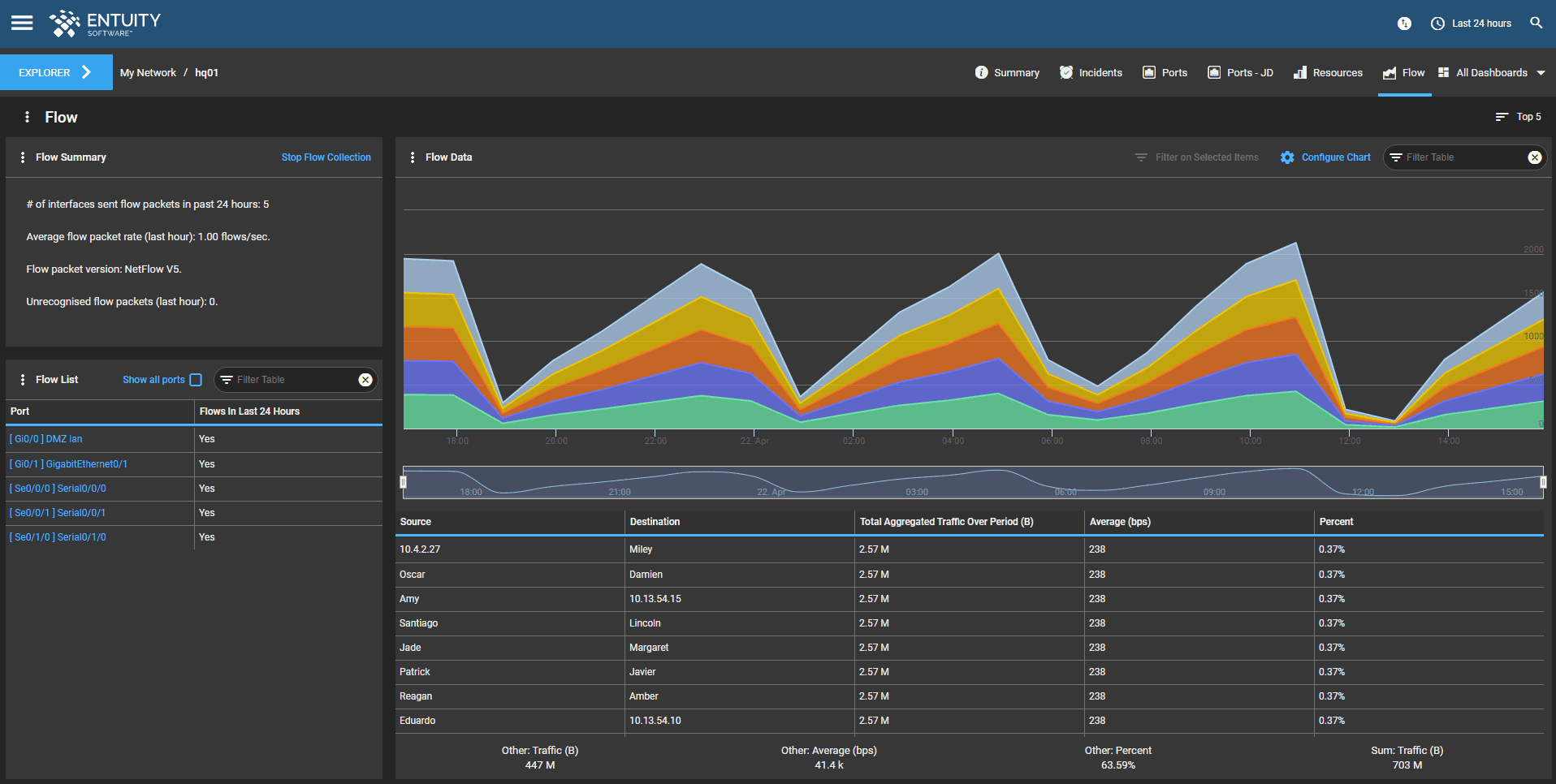Click the search magnifier icon

1536,23
